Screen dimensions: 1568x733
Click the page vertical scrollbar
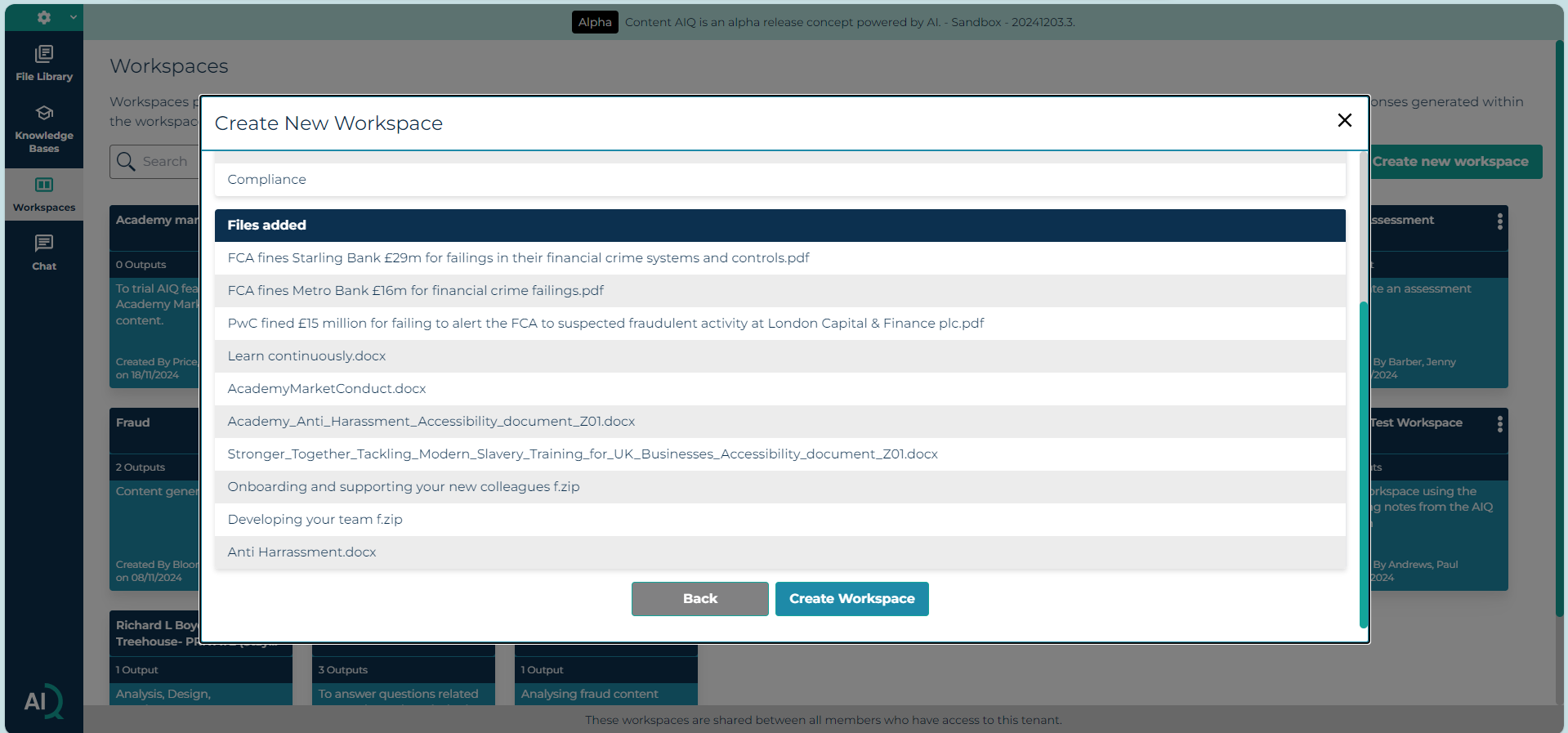point(1561,327)
